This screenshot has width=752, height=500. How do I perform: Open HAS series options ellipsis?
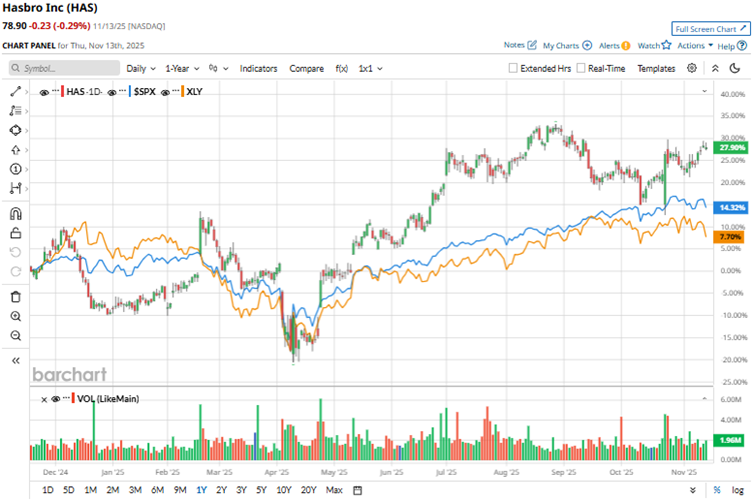56,90
